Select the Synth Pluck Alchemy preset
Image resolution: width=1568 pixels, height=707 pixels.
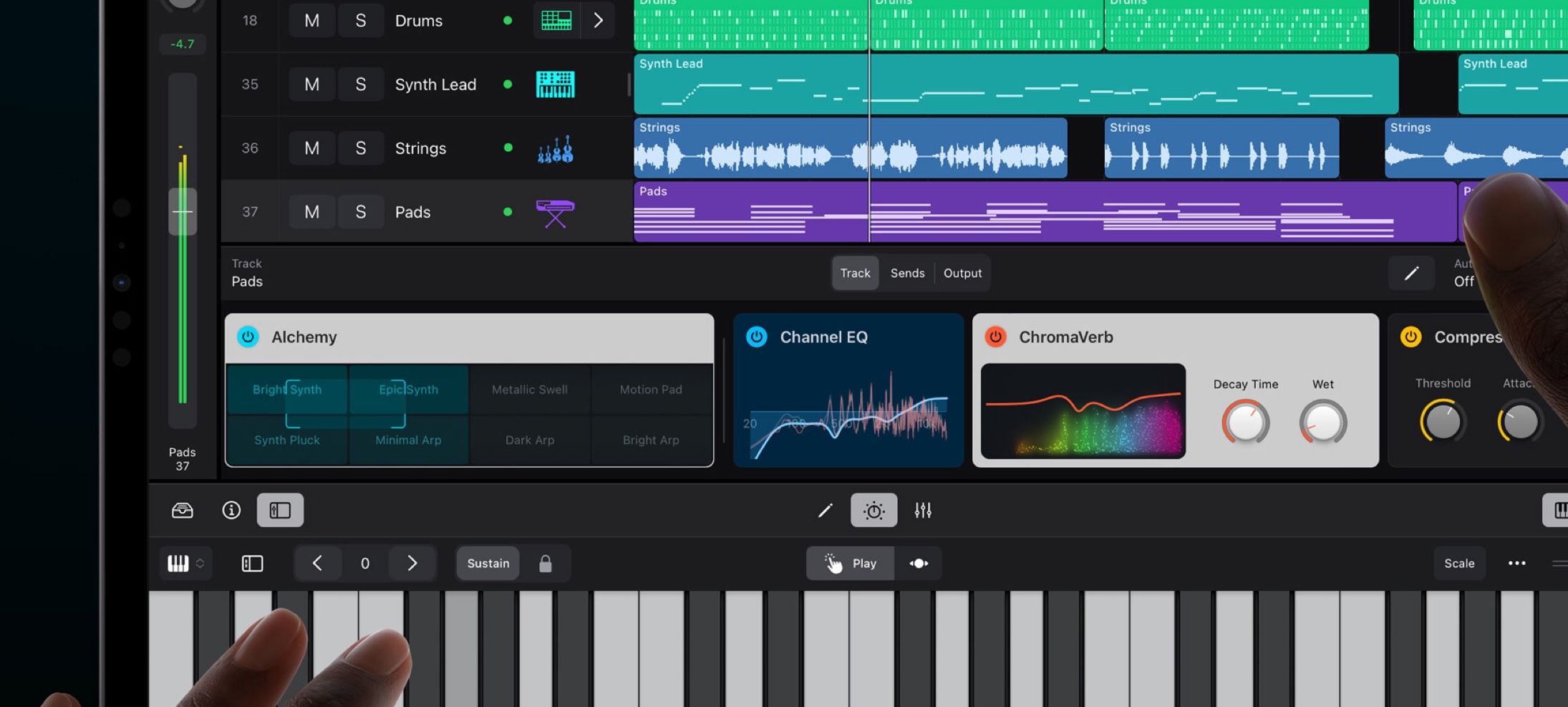(287, 441)
